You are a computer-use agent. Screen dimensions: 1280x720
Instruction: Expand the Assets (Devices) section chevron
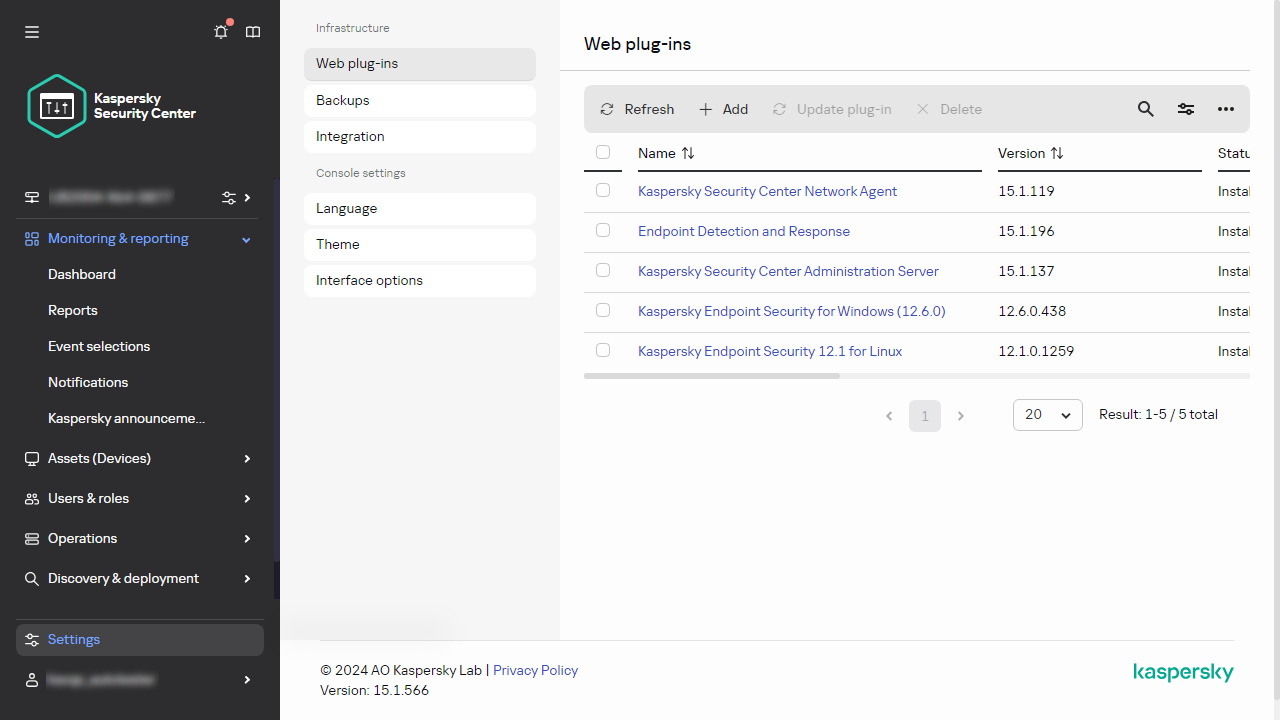click(x=247, y=459)
